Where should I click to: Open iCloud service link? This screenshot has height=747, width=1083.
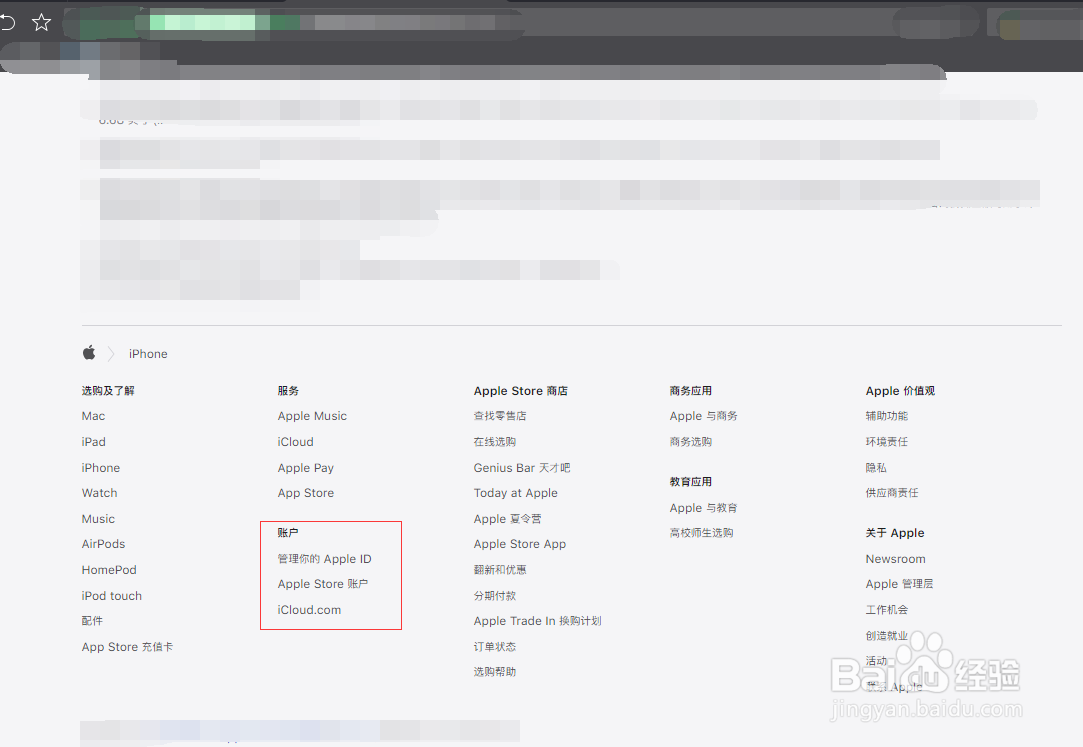point(296,442)
